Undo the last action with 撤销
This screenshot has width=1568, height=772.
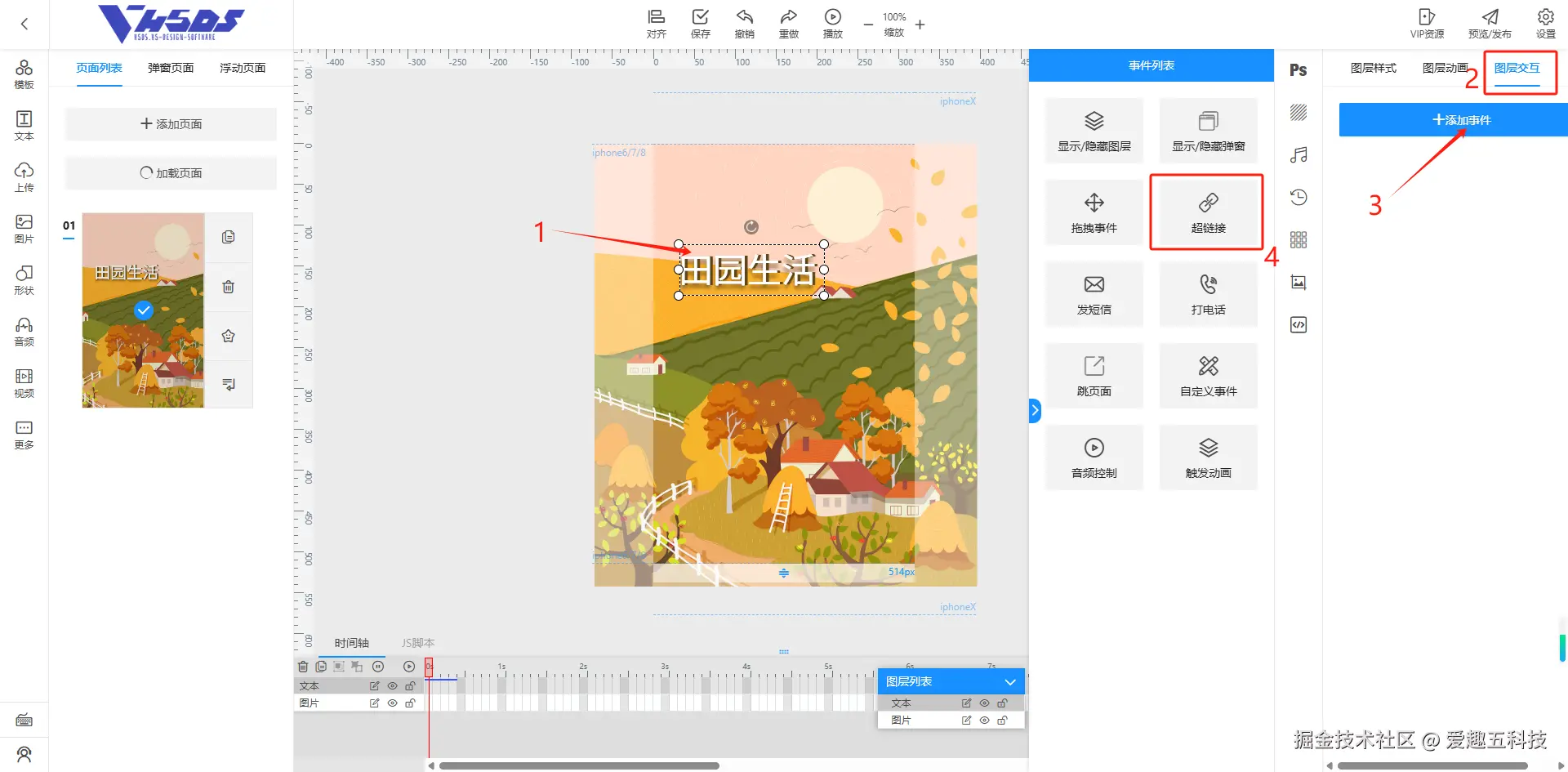(x=744, y=24)
